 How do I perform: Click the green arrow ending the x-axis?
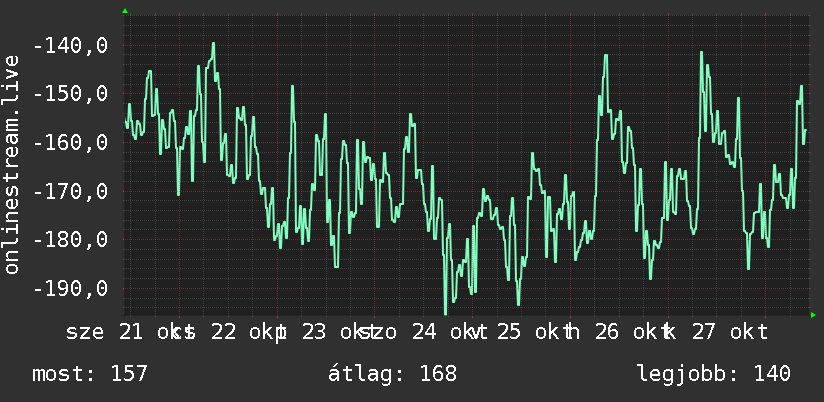(x=813, y=315)
